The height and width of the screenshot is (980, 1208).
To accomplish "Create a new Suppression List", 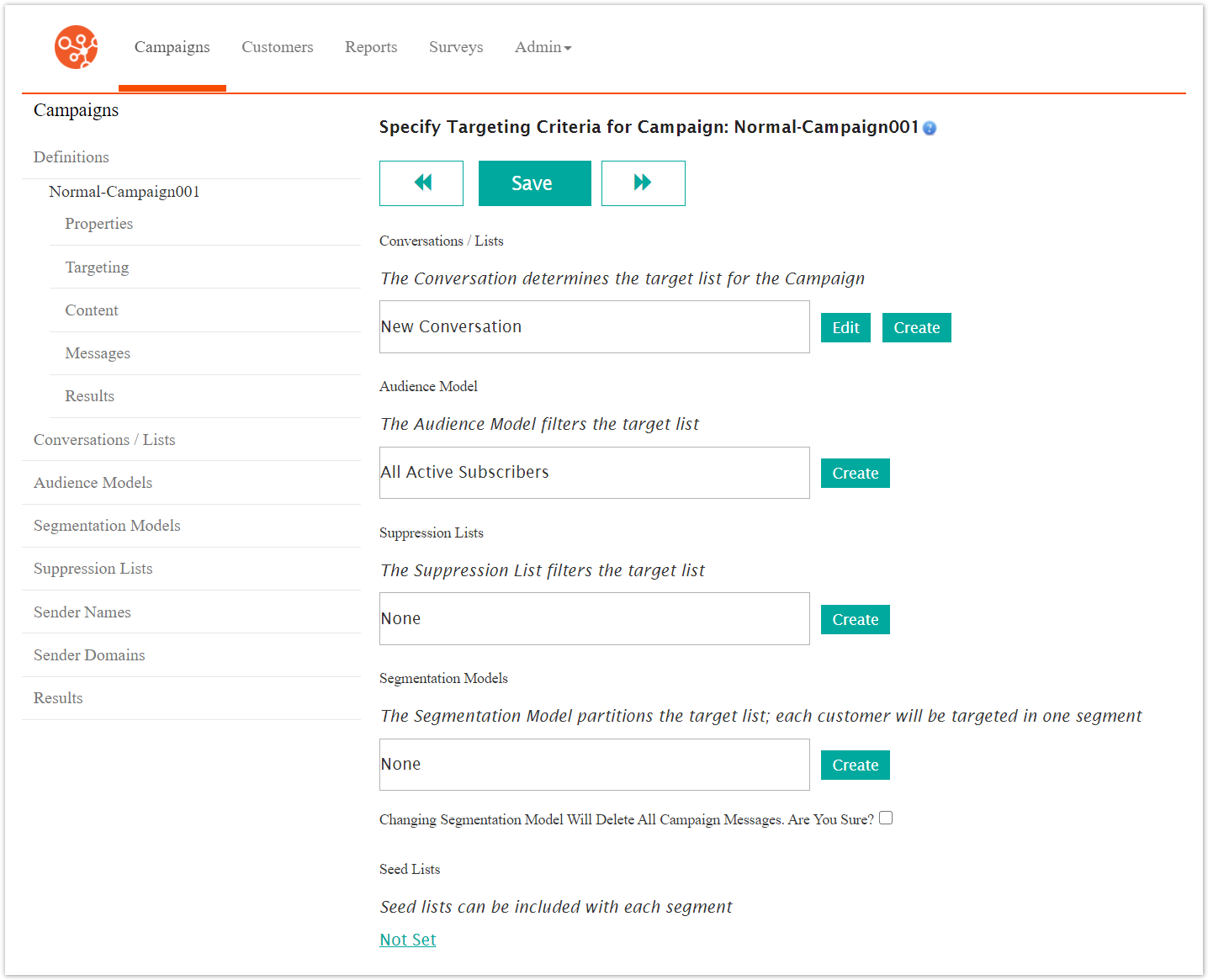I will coord(855,620).
